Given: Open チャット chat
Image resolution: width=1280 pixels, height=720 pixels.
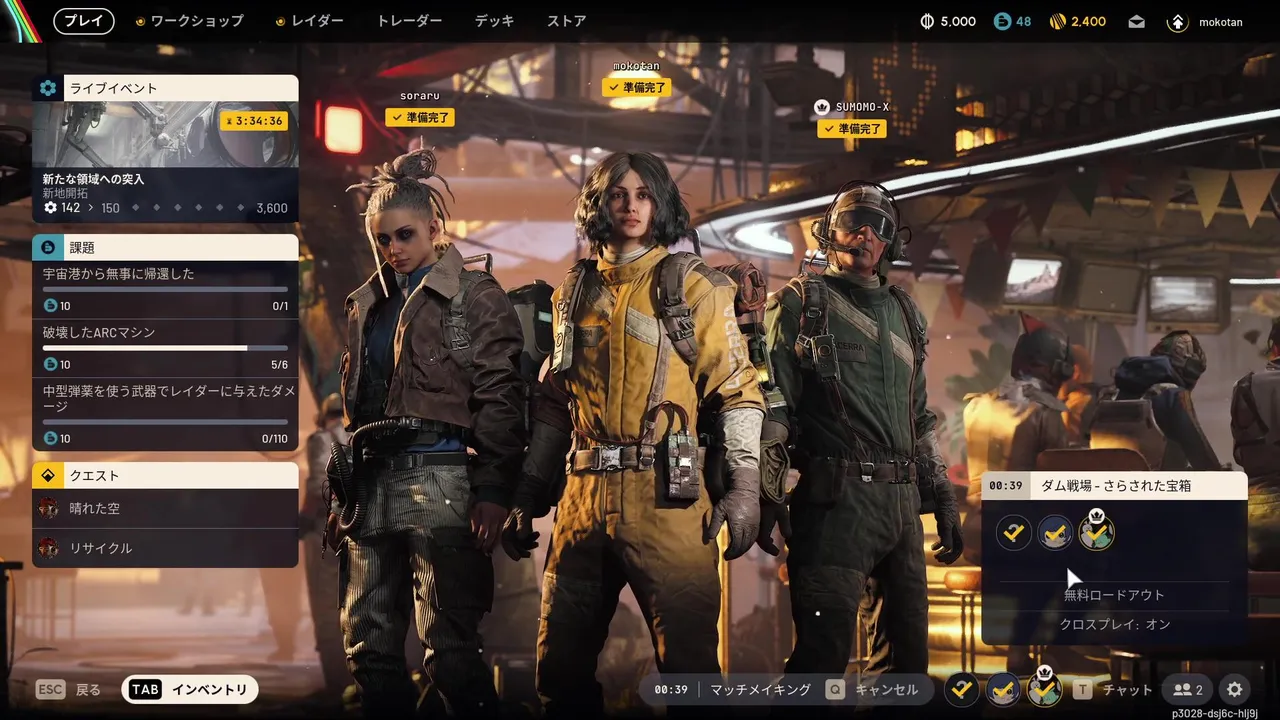Looking at the screenshot, I should [1113, 690].
